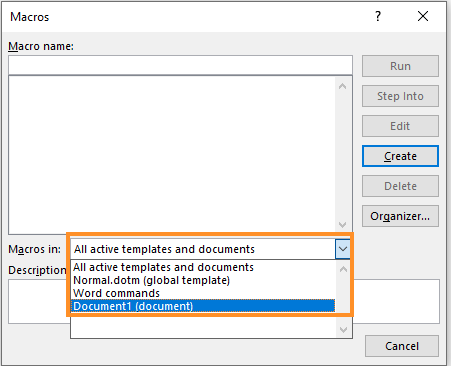Click the Macro name input field

click(x=180, y=65)
